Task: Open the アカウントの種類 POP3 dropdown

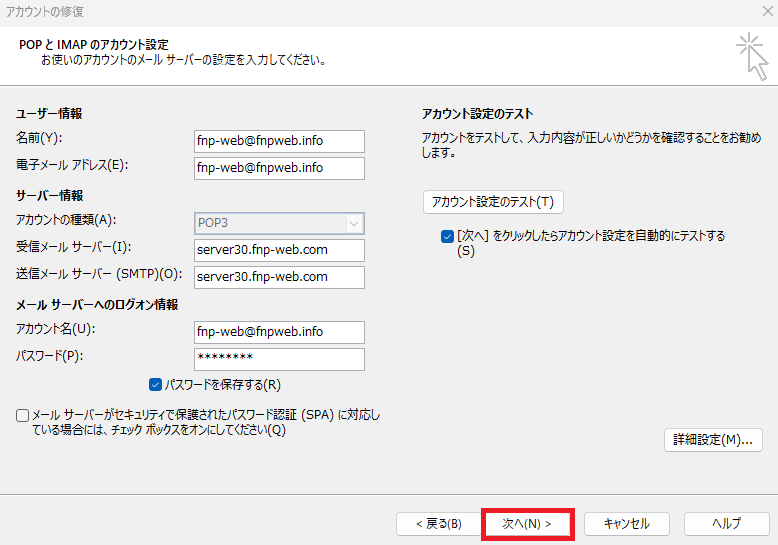Action: tap(279, 223)
